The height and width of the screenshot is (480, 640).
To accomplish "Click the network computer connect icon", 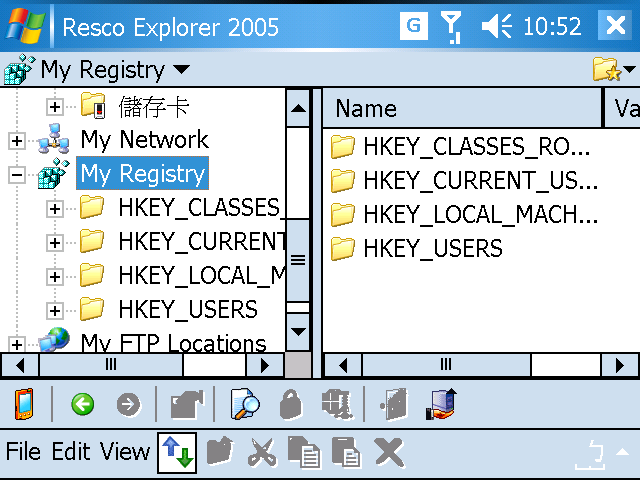I will [441, 404].
